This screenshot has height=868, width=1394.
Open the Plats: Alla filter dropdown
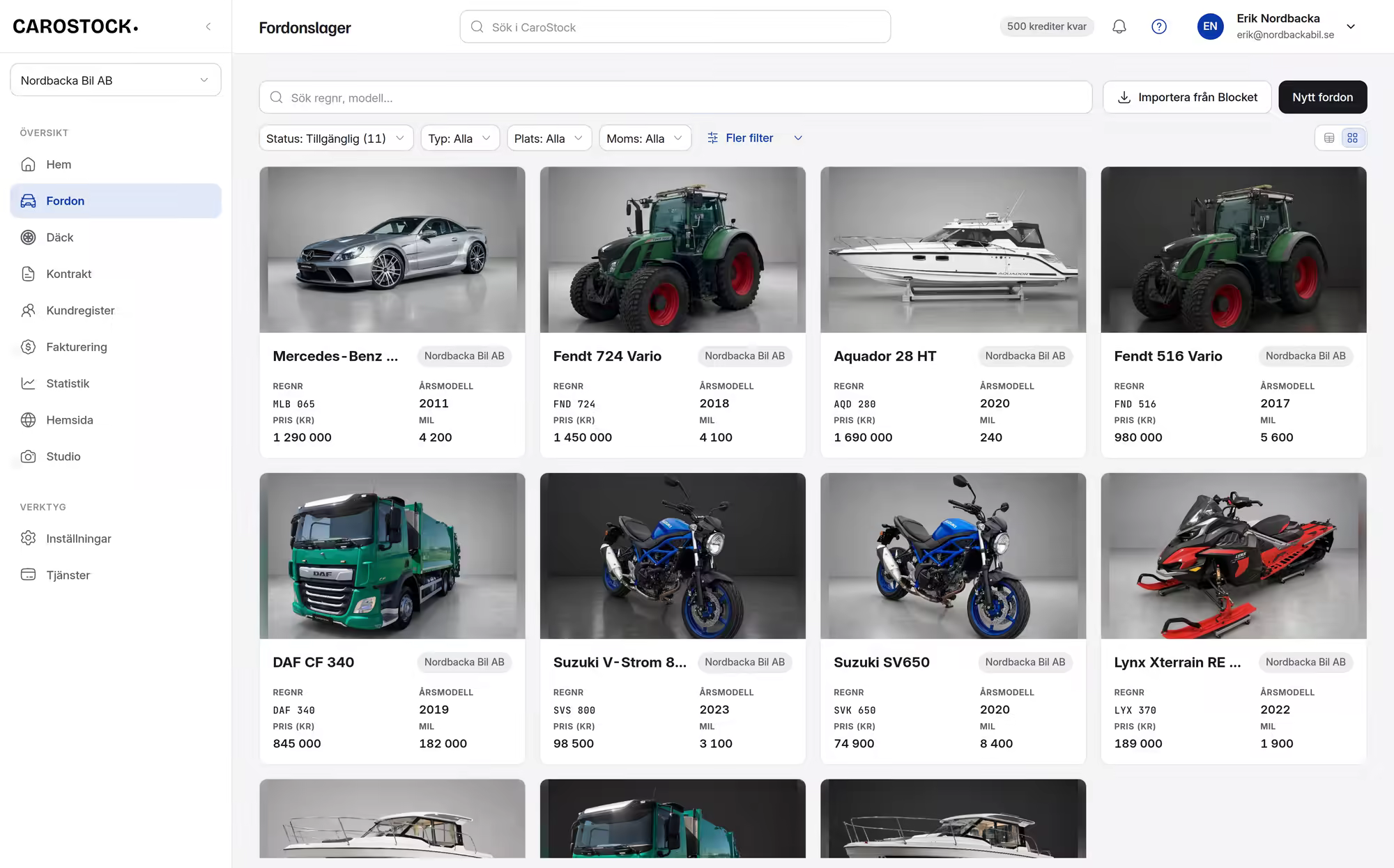549,138
